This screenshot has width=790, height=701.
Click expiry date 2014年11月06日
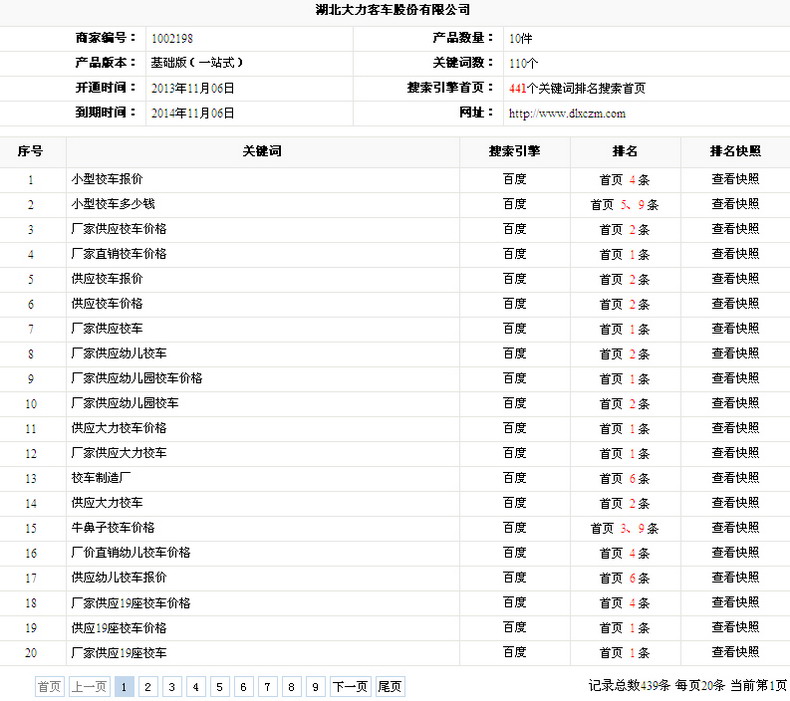[x=192, y=113]
